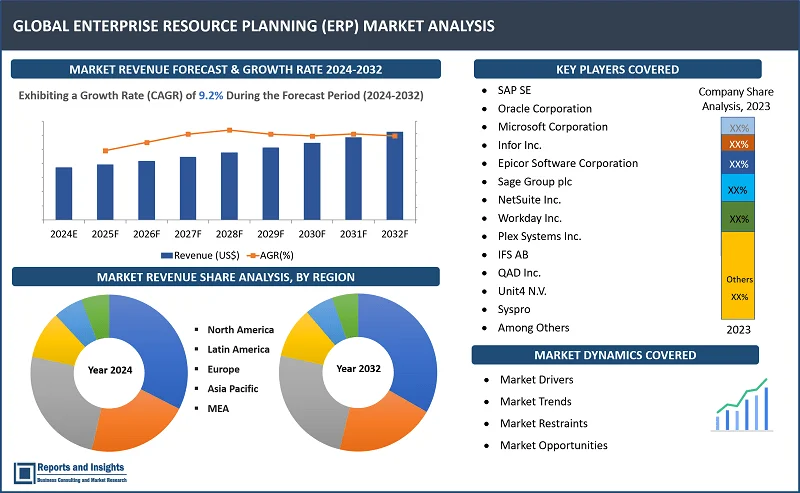Click the light blue share bar segment

738,188
